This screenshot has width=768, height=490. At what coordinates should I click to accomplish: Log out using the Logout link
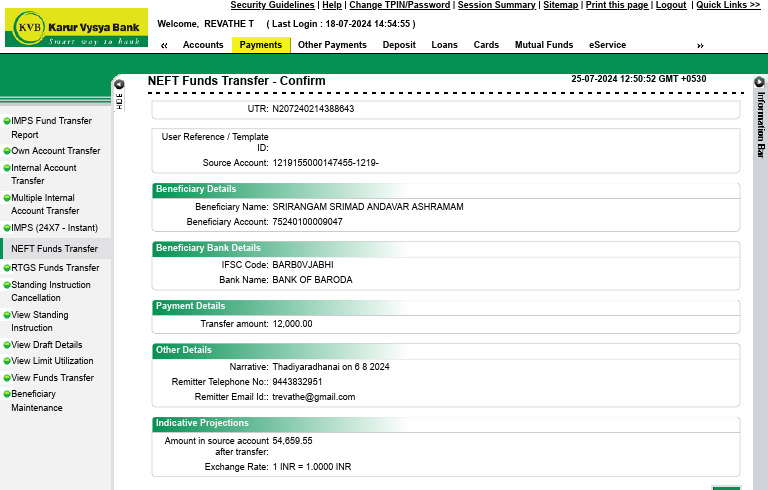(x=671, y=5)
